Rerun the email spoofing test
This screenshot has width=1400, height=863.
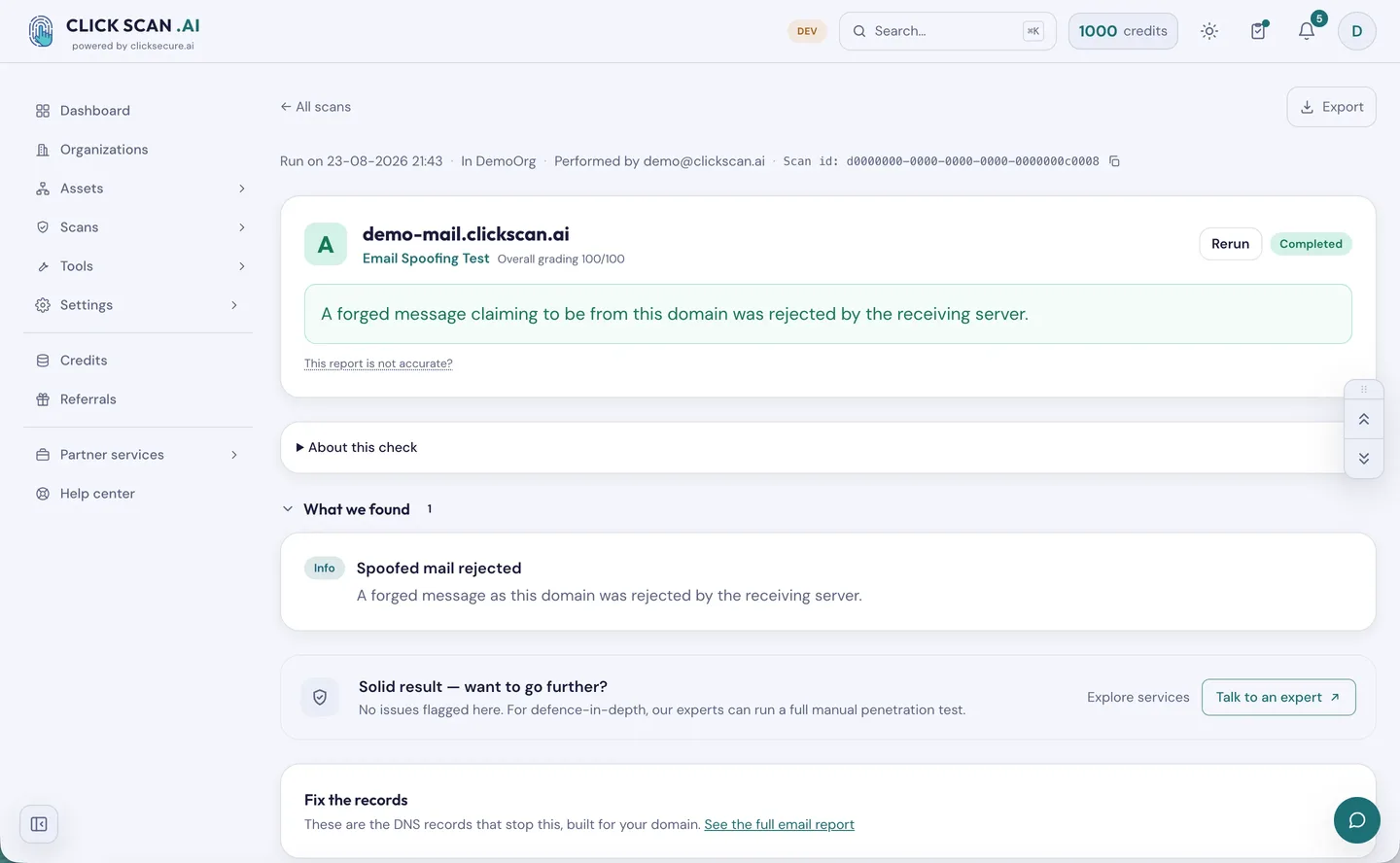[x=1231, y=244]
